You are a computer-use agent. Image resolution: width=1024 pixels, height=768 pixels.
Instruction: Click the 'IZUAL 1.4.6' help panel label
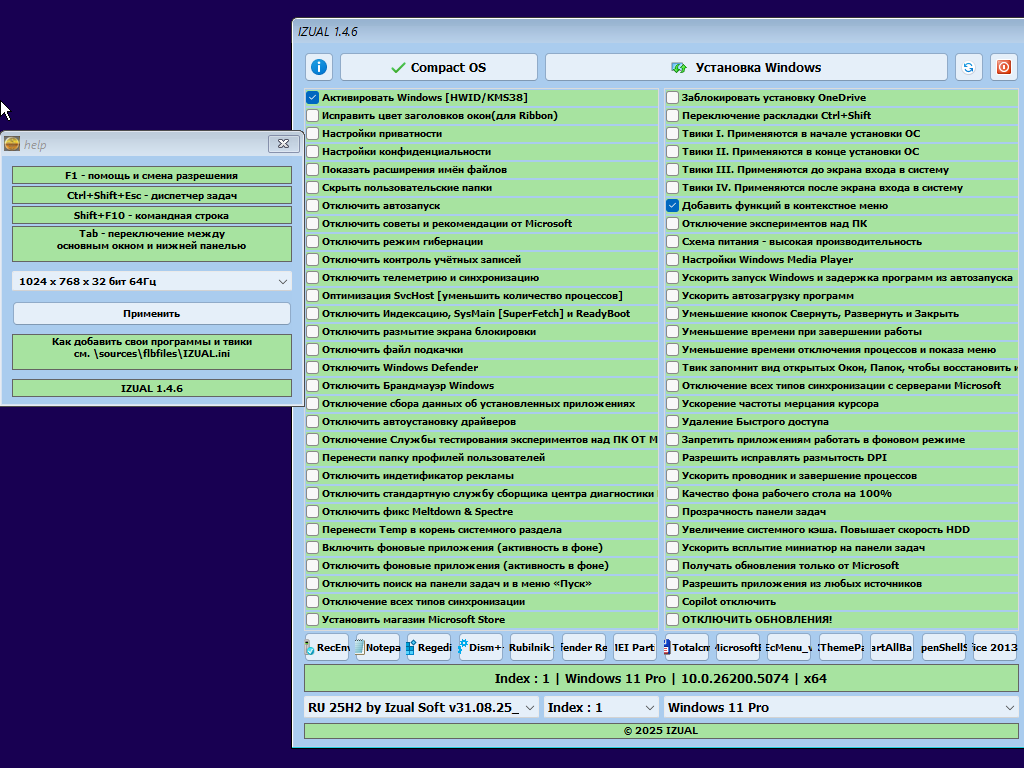pyautogui.click(x=152, y=388)
